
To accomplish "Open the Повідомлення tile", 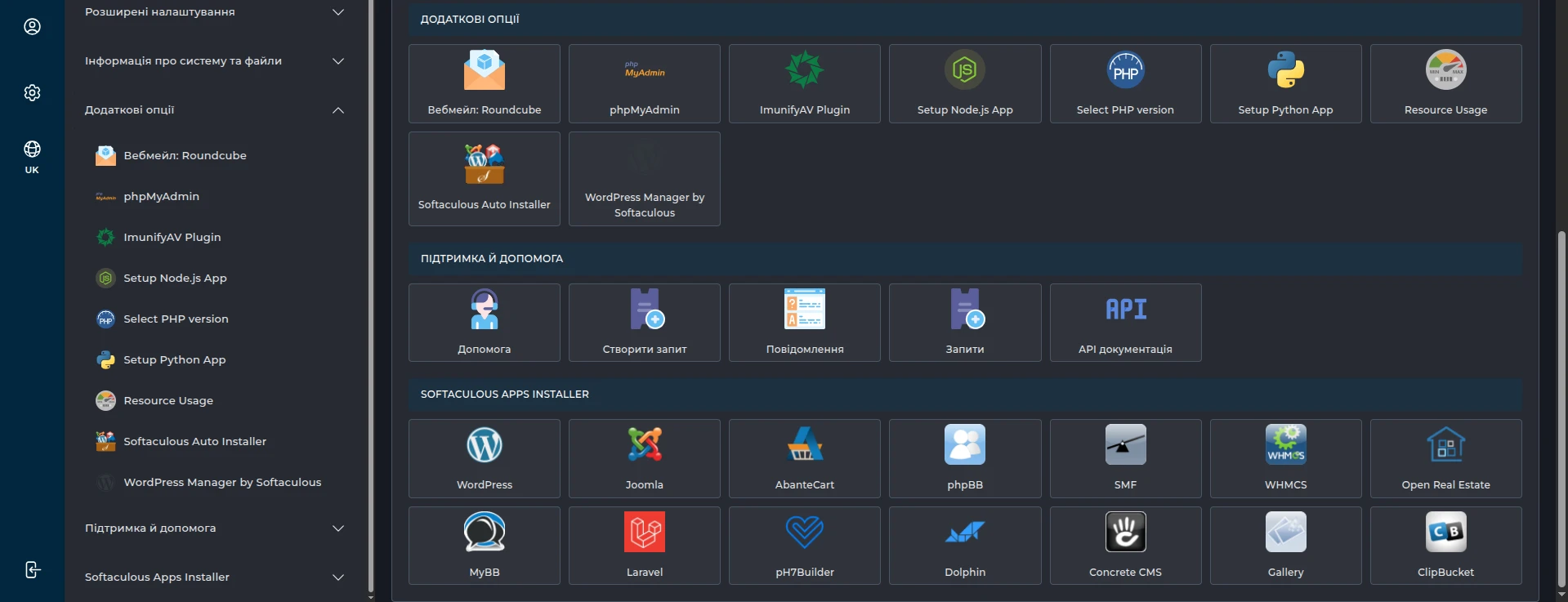I will (x=805, y=323).
